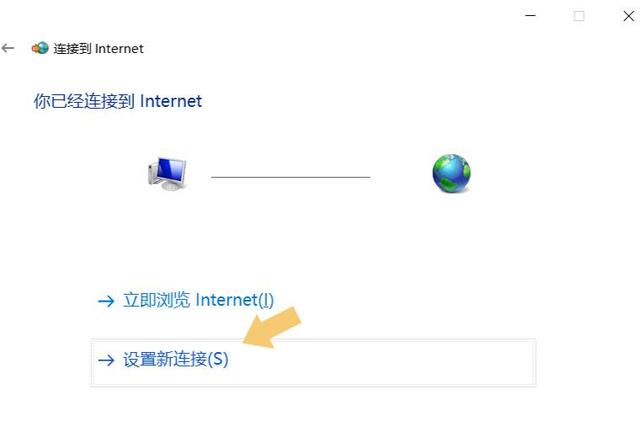Click the word Internet in the window title
This screenshot has width=640, height=427.
(119, 49)
